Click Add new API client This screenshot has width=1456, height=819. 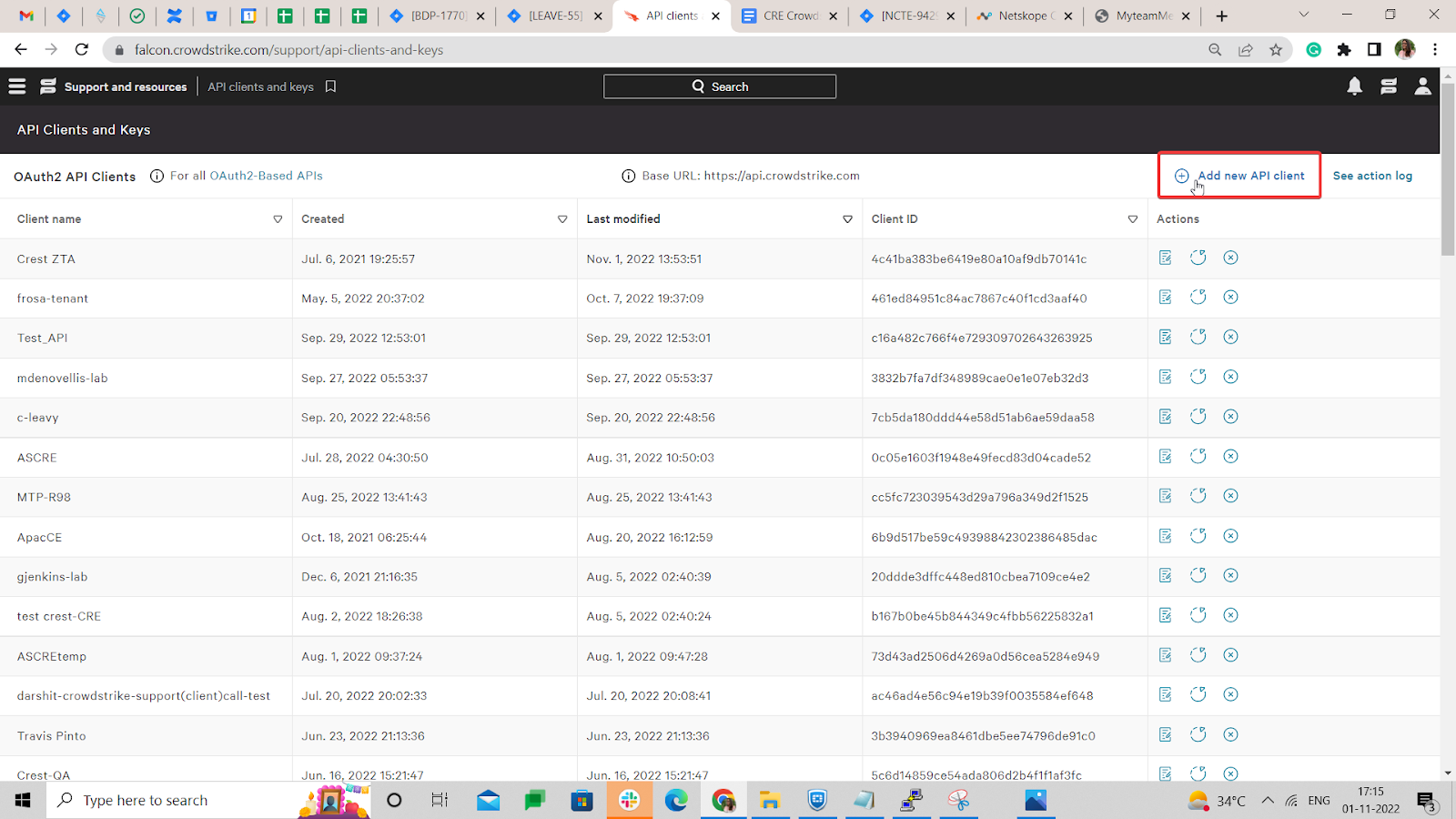1239,176
